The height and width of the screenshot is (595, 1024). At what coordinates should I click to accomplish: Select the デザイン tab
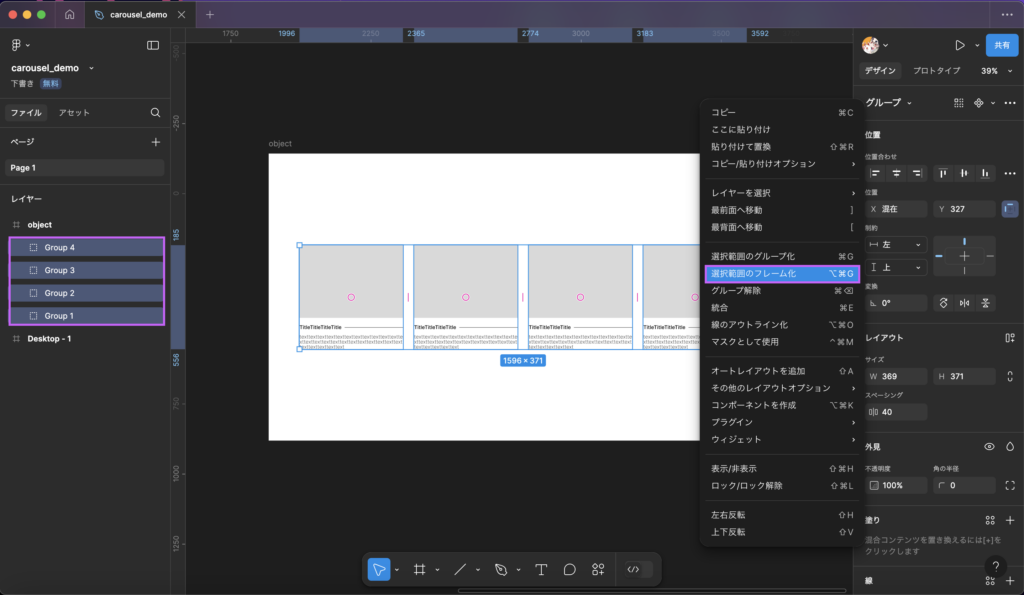pos(880,71)
